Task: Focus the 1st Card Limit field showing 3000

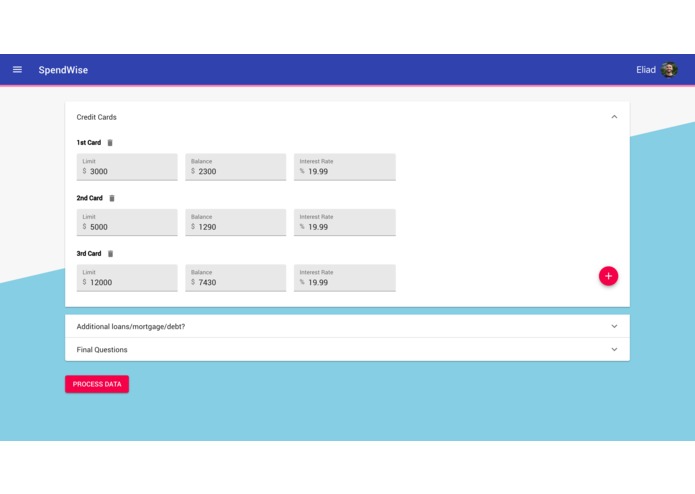Action: (x=127, y=167)
